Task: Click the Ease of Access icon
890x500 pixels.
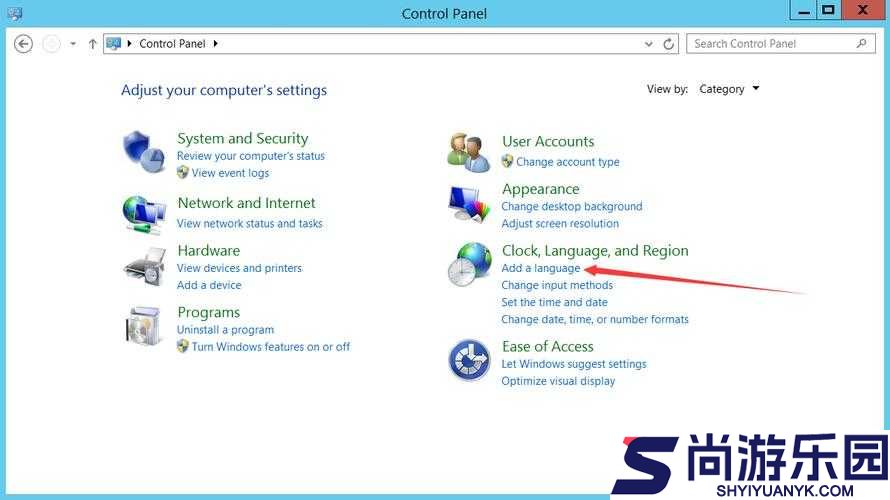Action: (469, 360)
